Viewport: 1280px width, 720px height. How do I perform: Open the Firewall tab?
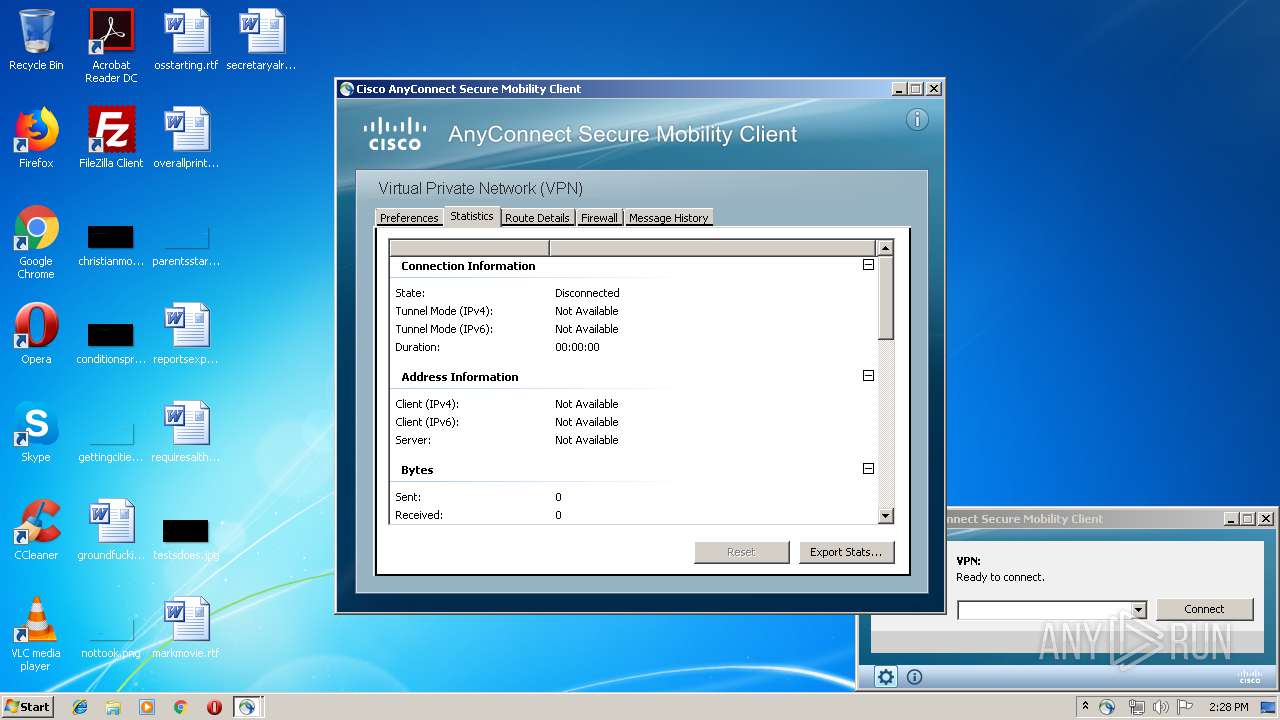coord(599,218)
